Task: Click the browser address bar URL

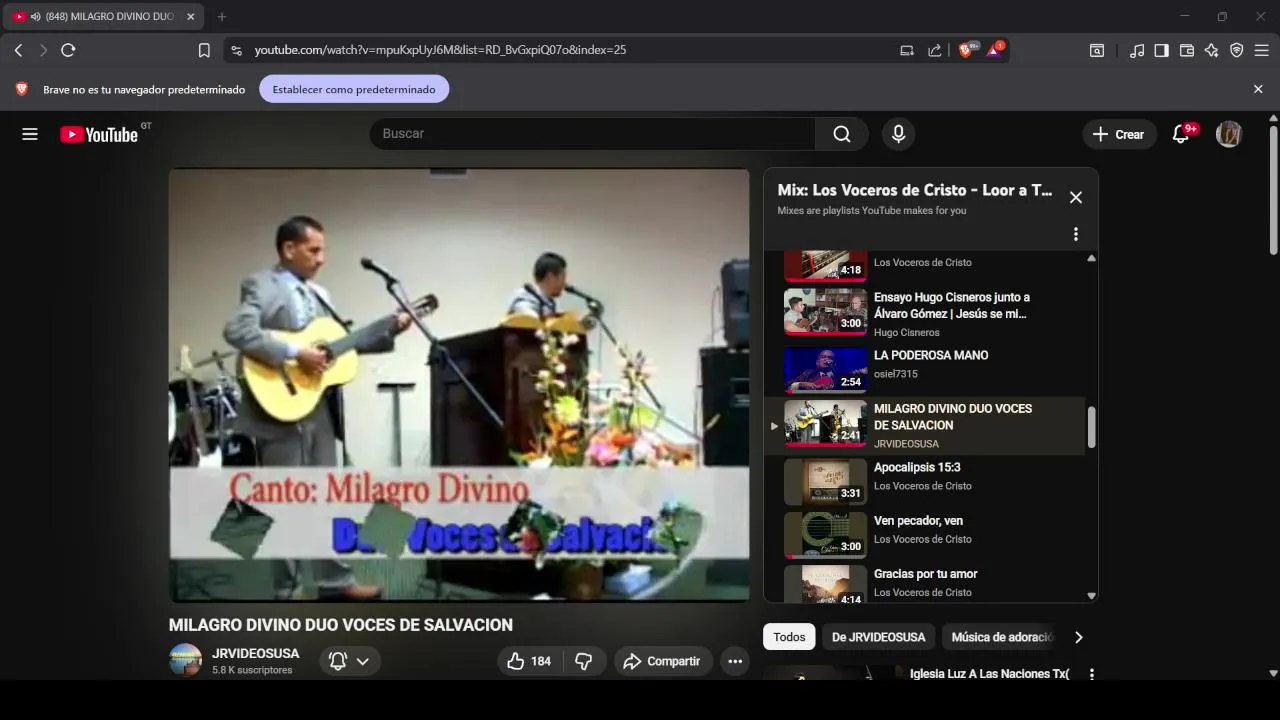Action: [440, 50]
